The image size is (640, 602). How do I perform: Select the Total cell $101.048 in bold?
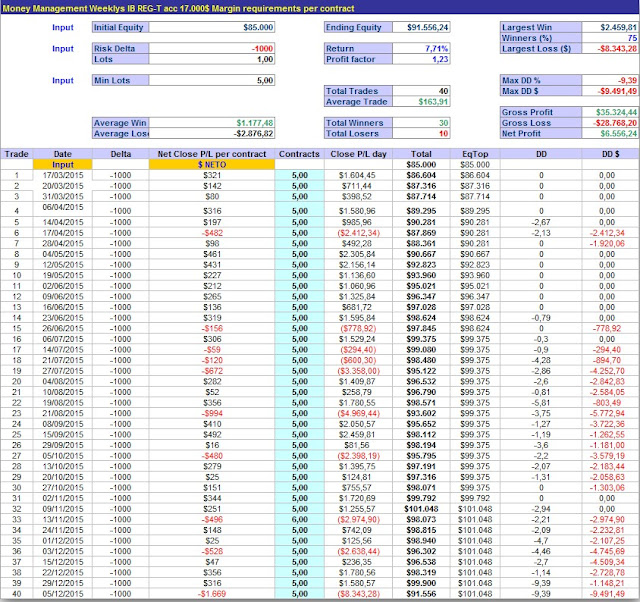coord(421,509)
